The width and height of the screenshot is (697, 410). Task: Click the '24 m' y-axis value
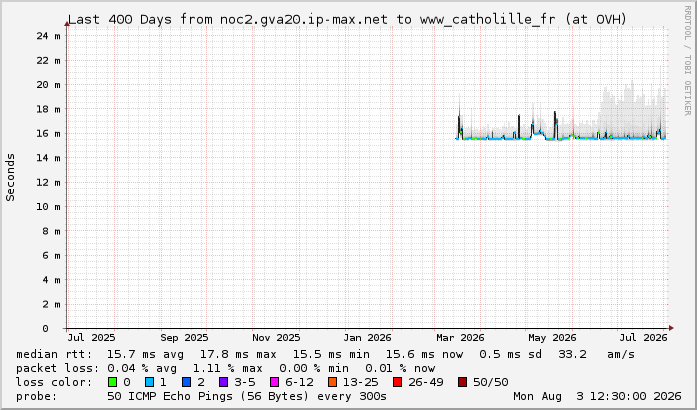coord(48,36)
